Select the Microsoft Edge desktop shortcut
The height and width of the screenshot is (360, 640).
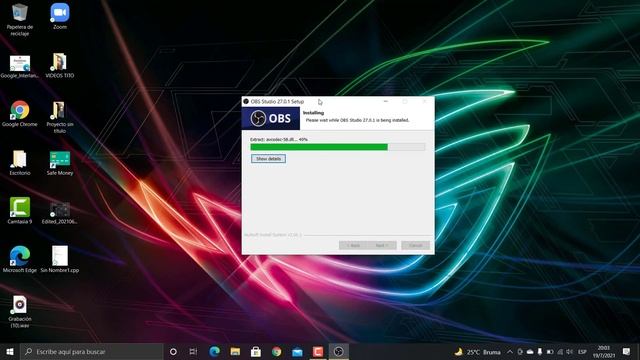pos(20,259)
